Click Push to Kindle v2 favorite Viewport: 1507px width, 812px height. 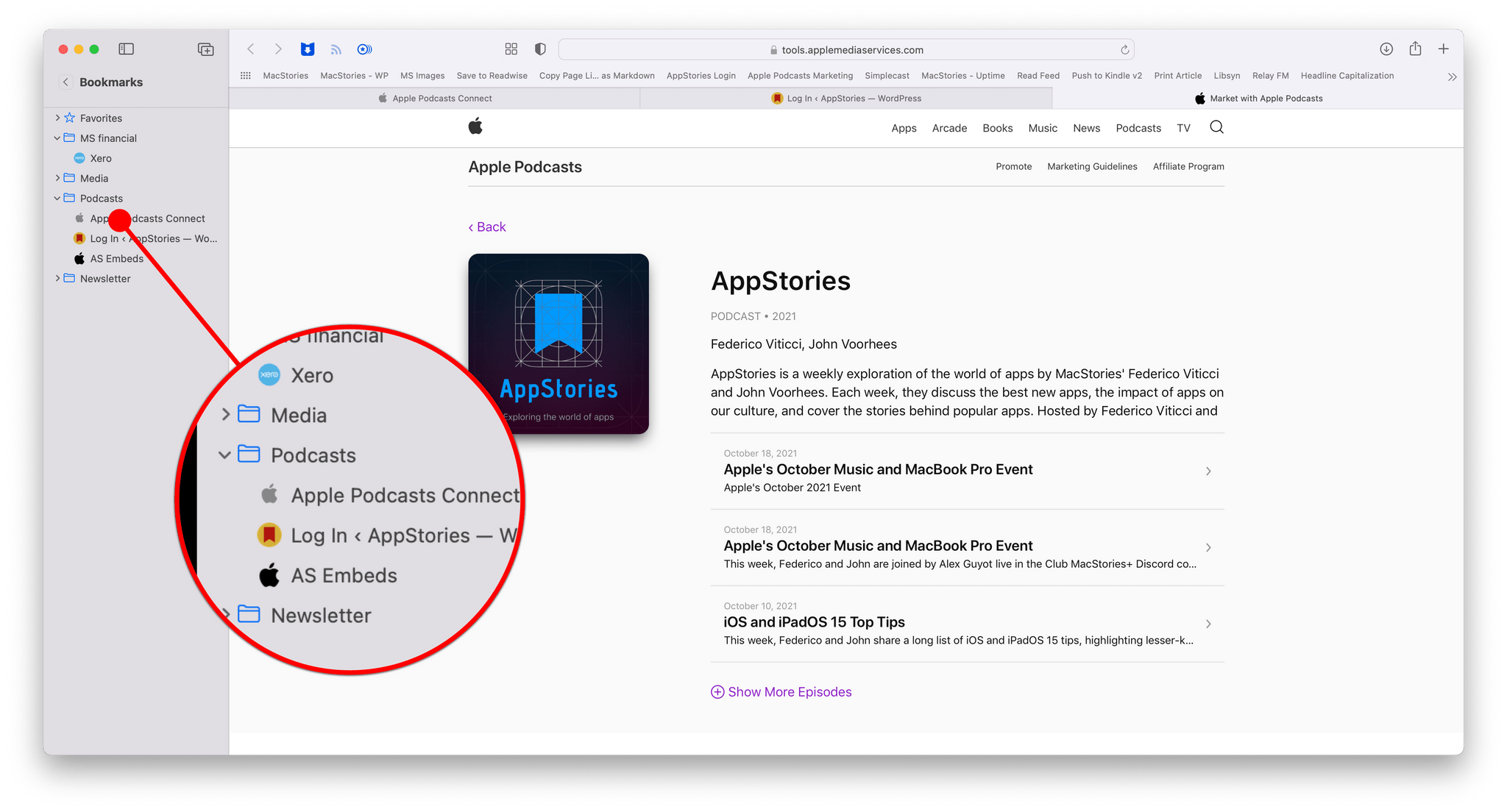pos(1107,76)
